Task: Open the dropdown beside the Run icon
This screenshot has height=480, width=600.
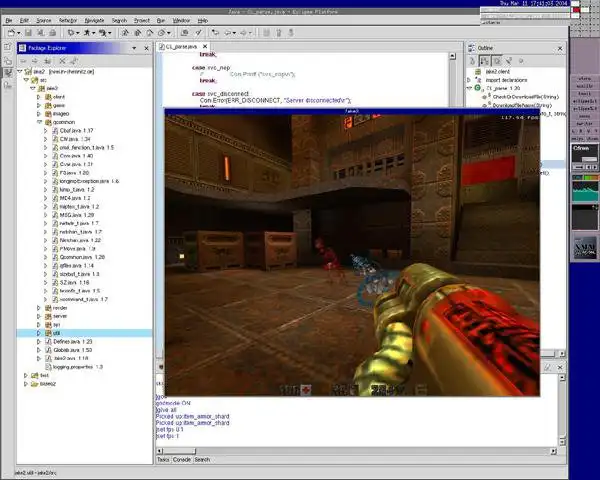Action: tap(94, 33)
